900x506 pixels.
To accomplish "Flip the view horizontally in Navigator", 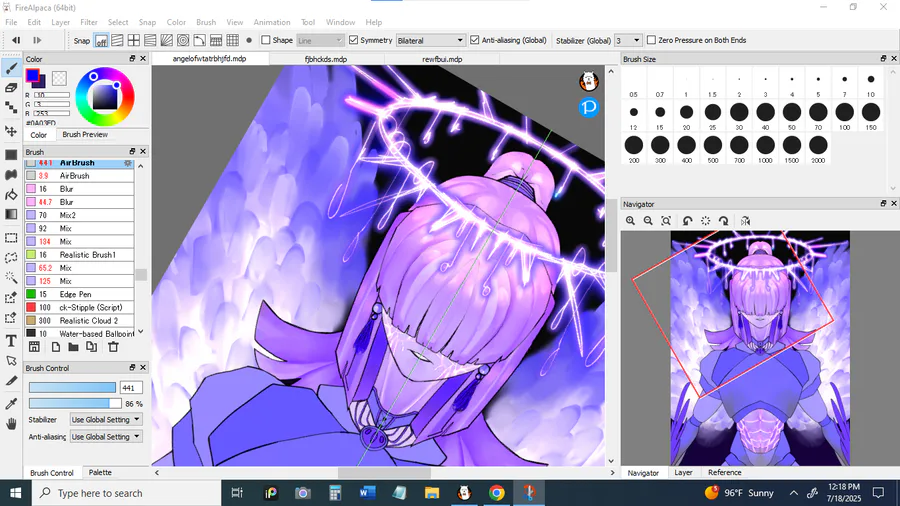I will (x=745, y=221).
